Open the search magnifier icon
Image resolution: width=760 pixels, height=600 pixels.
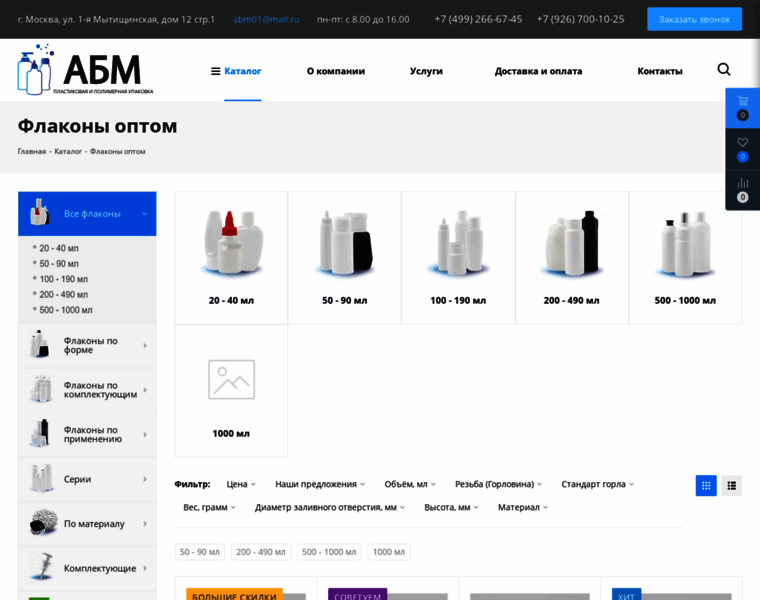[724, 70]
